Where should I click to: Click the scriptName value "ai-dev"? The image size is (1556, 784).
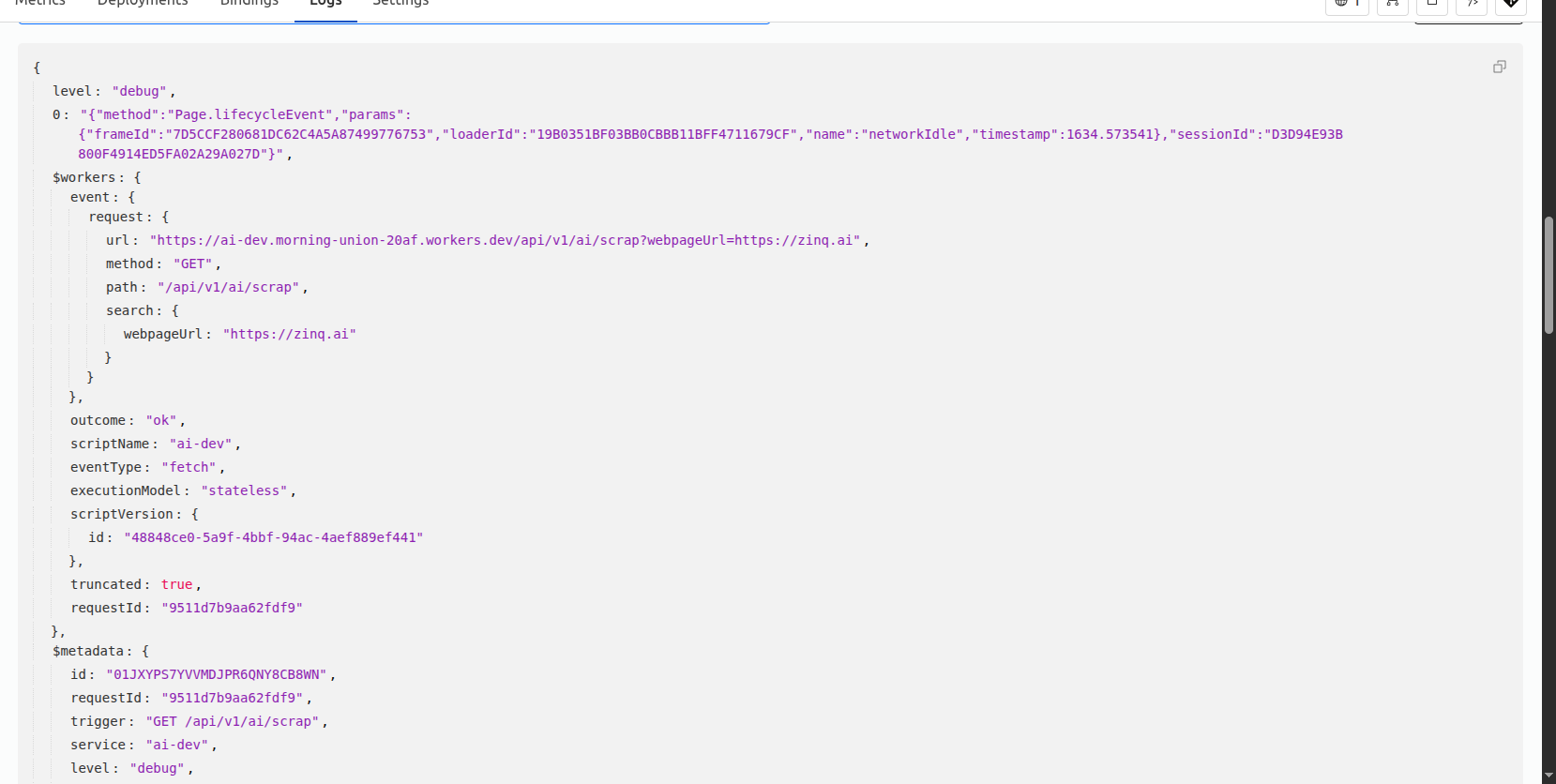click(x=201, y=444)
